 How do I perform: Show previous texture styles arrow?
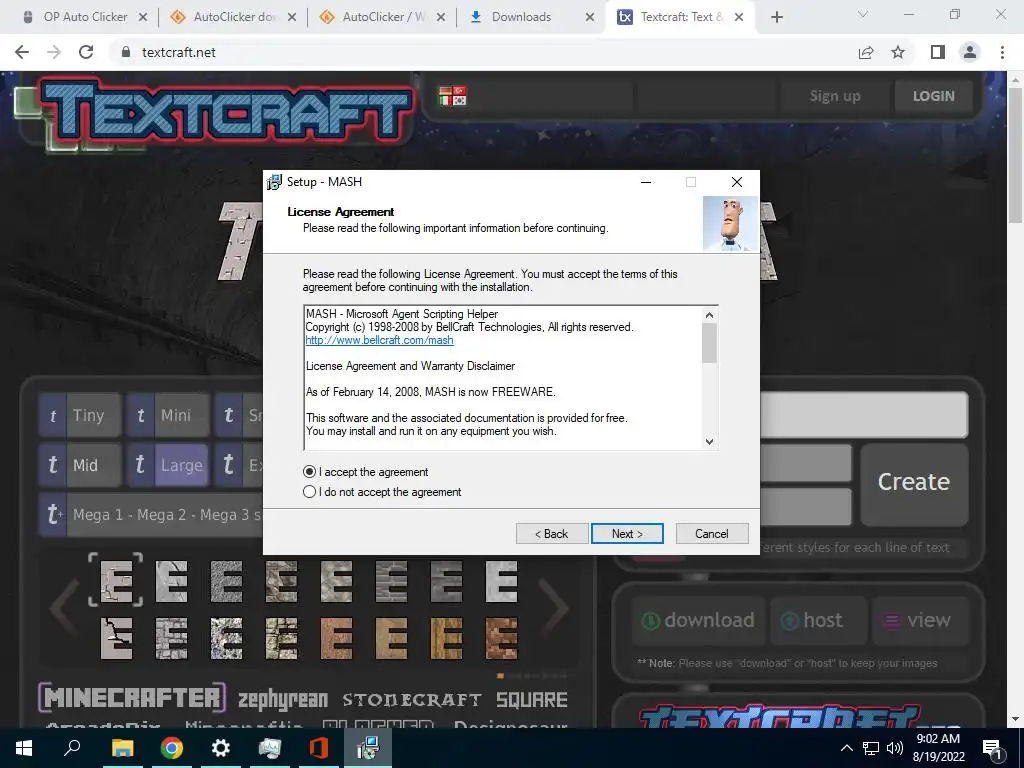64,608
